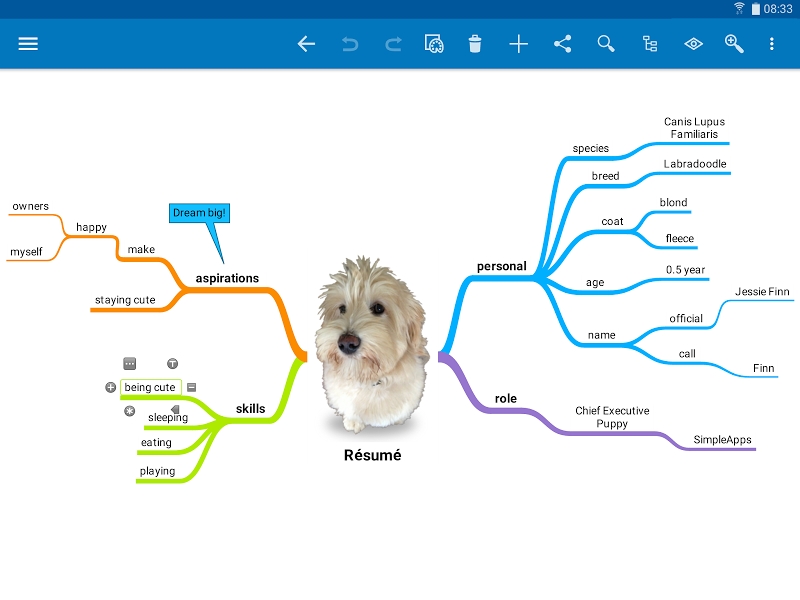
Task: Go back using the toolbar back arrow
Action: click(305, 44)
